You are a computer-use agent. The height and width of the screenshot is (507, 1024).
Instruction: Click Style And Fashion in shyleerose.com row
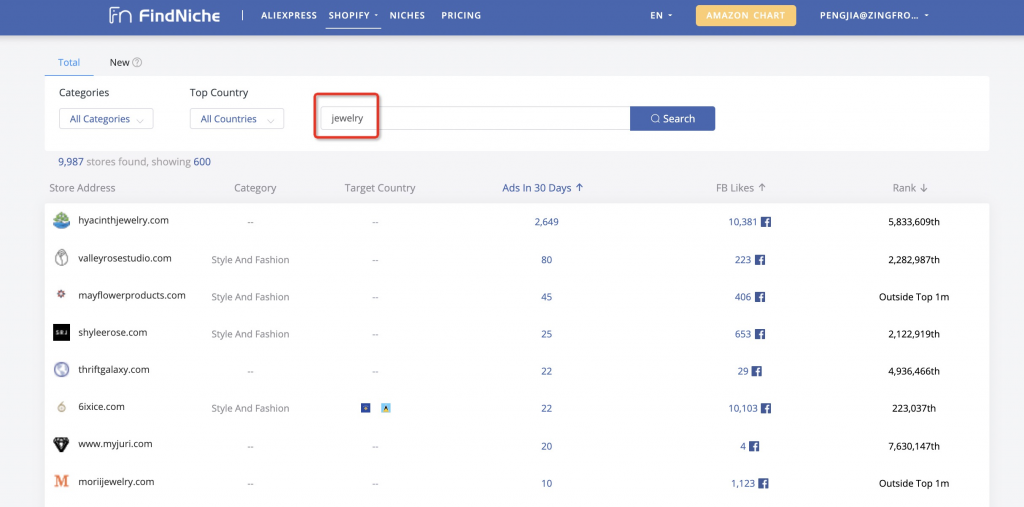click(x=250, y=334)
